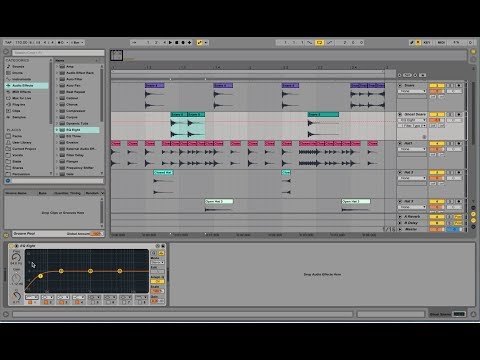The height and width of the screenshot is (360, 480).
Task: Arm the Ghost Snare track recording
Action: [x=459, y=114]
